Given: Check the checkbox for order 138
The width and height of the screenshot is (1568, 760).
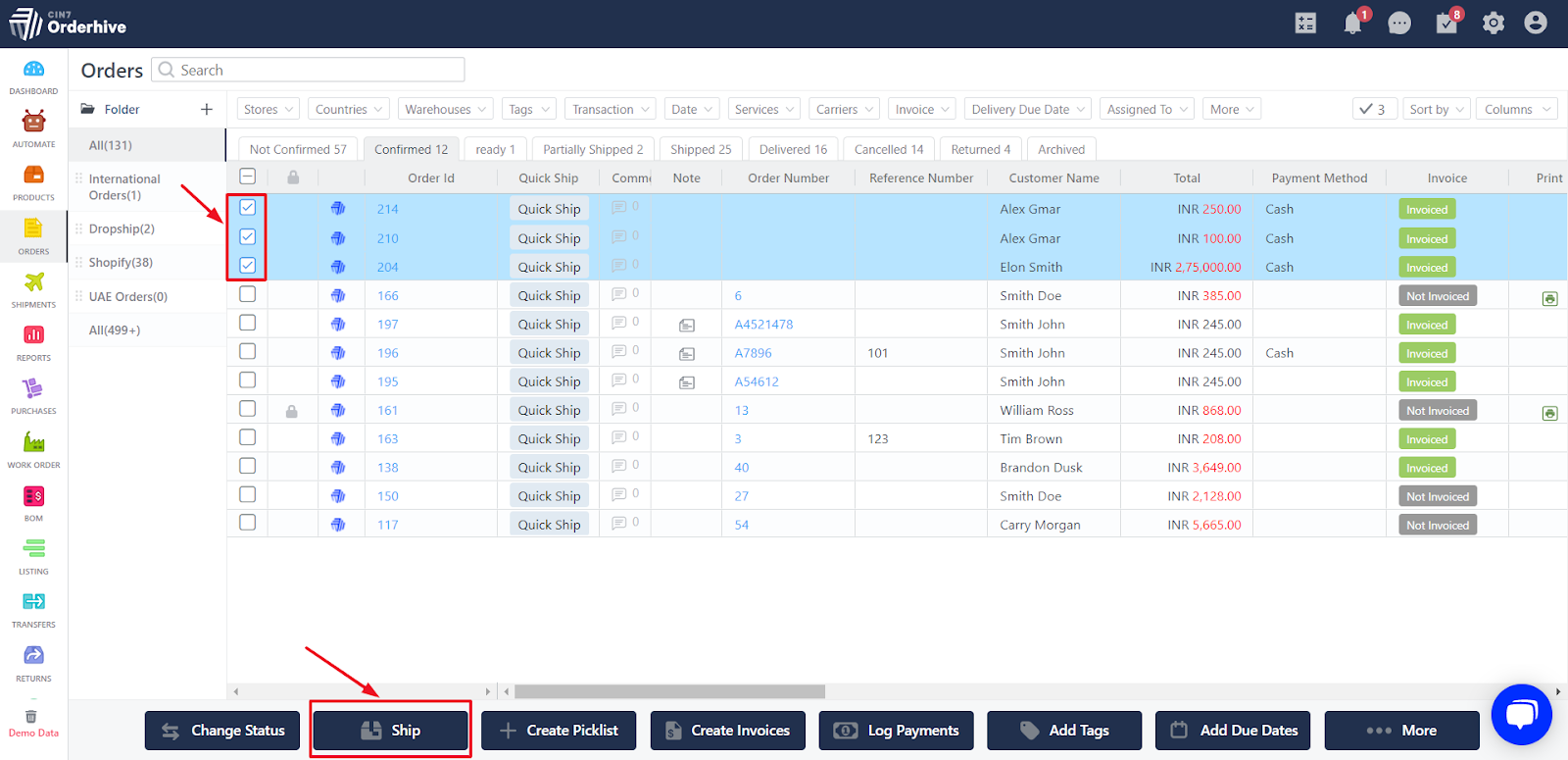Looking at the screenshot, I should tap(248, 466).
